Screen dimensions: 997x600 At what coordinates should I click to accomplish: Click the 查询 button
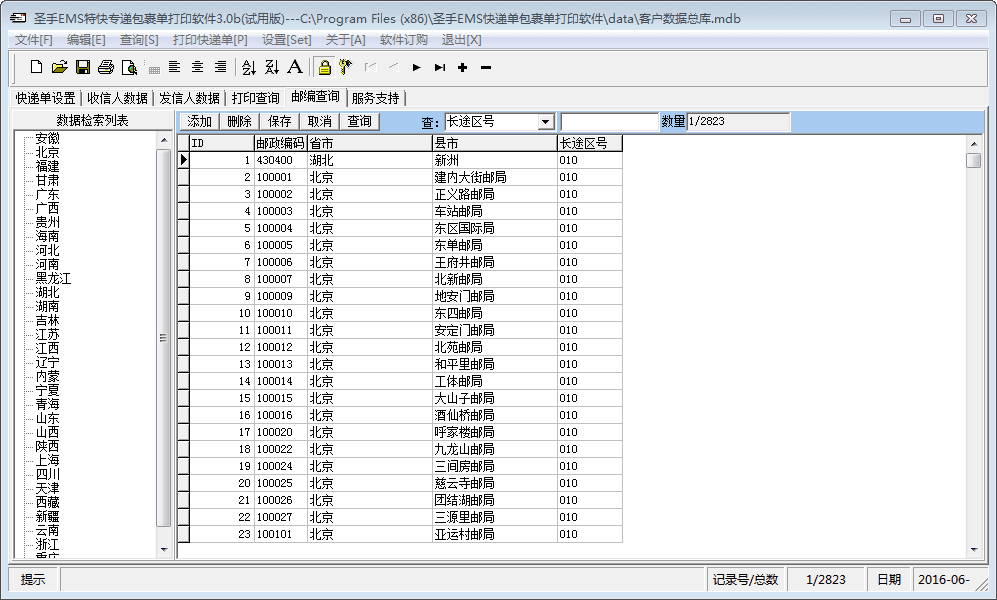coord(360,121)
